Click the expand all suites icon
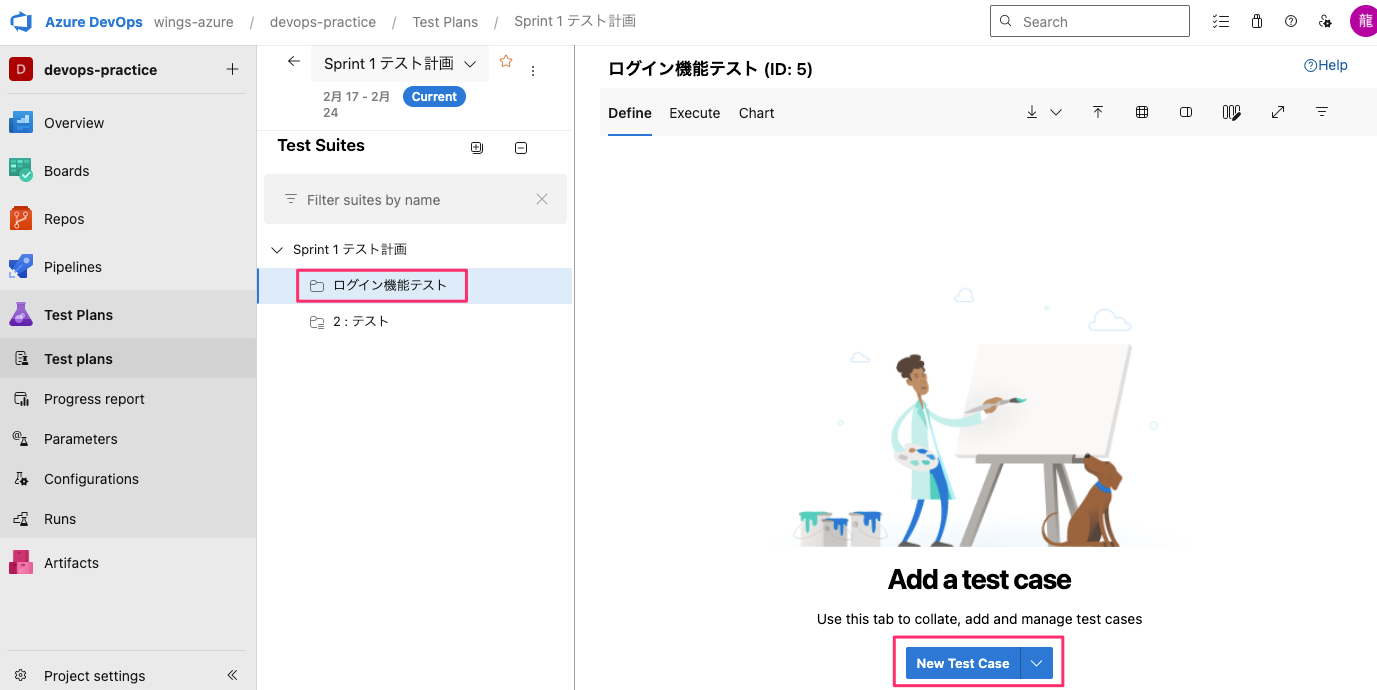 [477, 148]
